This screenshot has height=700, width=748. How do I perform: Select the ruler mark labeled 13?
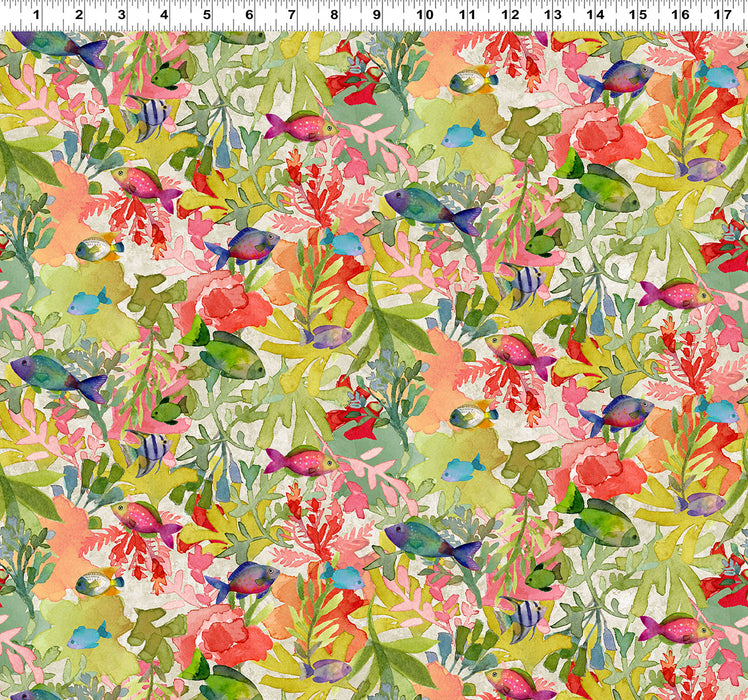(x=552, y=15)
